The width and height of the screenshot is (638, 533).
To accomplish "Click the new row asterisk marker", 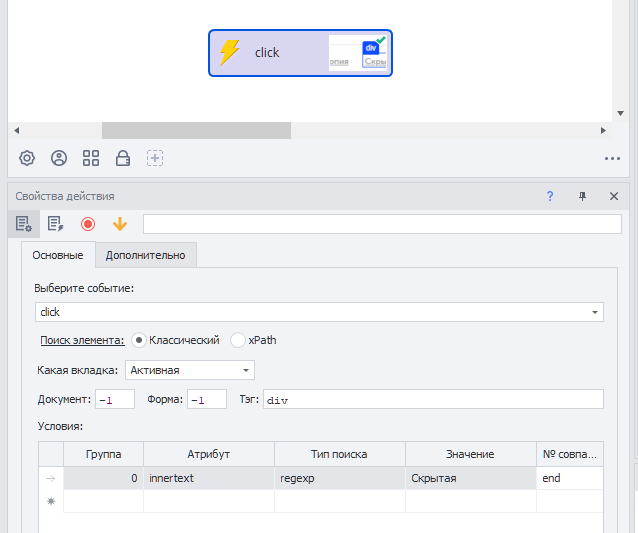I will pyautogui.click(x=51, y=501).
